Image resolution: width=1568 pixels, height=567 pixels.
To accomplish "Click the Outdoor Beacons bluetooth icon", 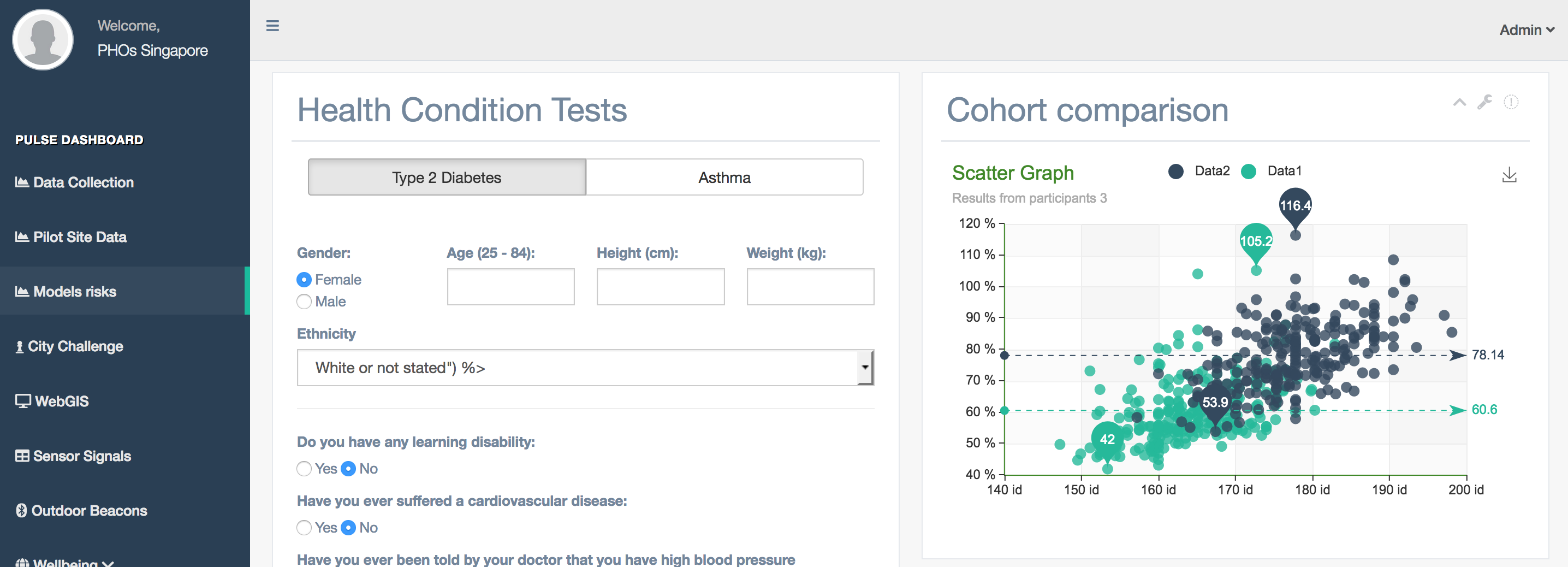I will pos(21,510).
